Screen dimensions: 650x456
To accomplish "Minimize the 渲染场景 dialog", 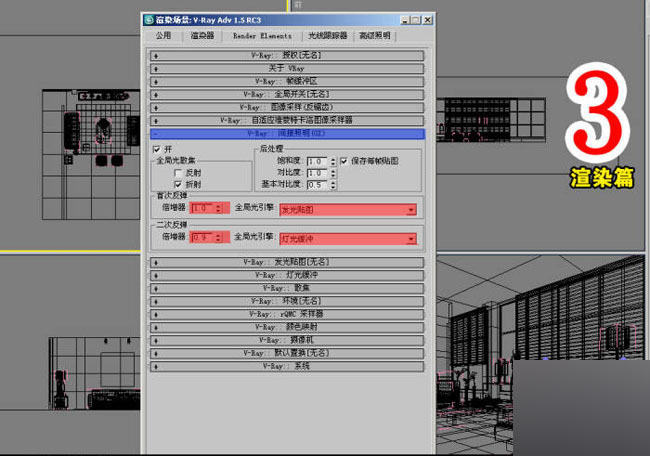I will pyautogui.click(x=405, y=20).
